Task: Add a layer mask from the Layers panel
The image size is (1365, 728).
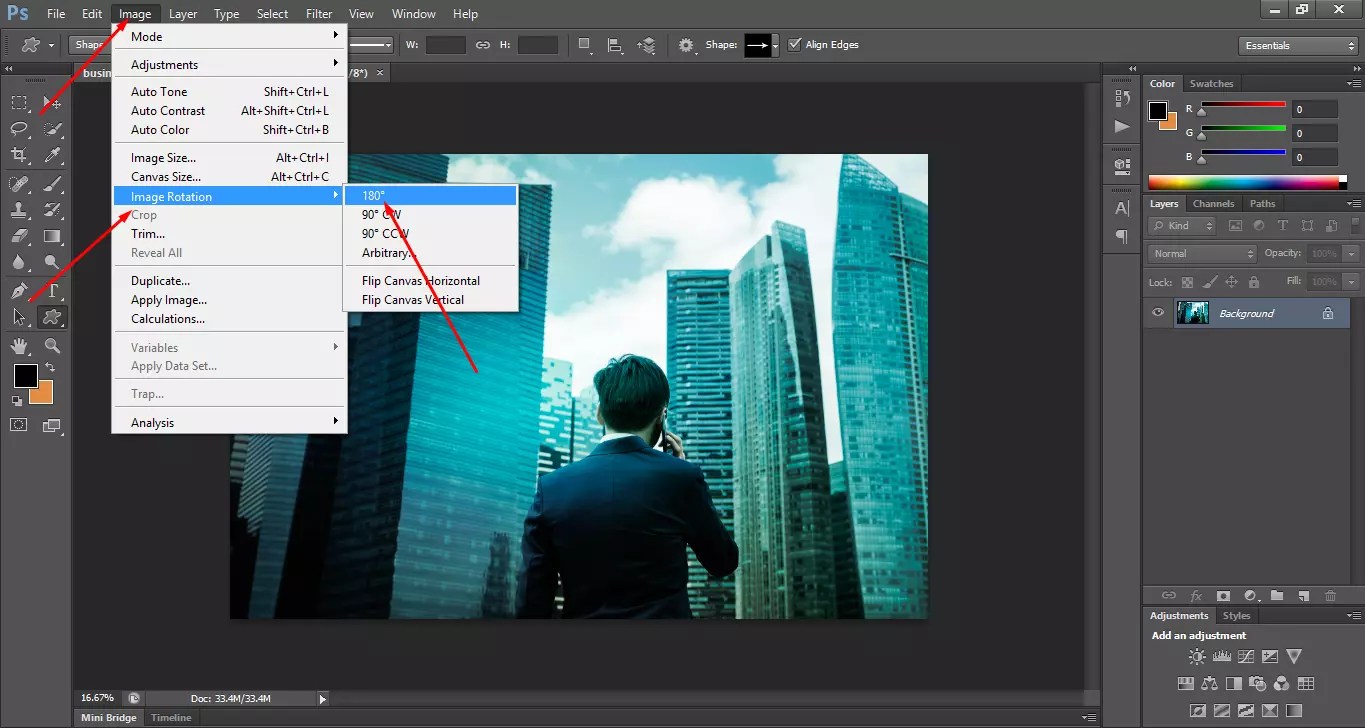Action: [x=1223, y=596]
